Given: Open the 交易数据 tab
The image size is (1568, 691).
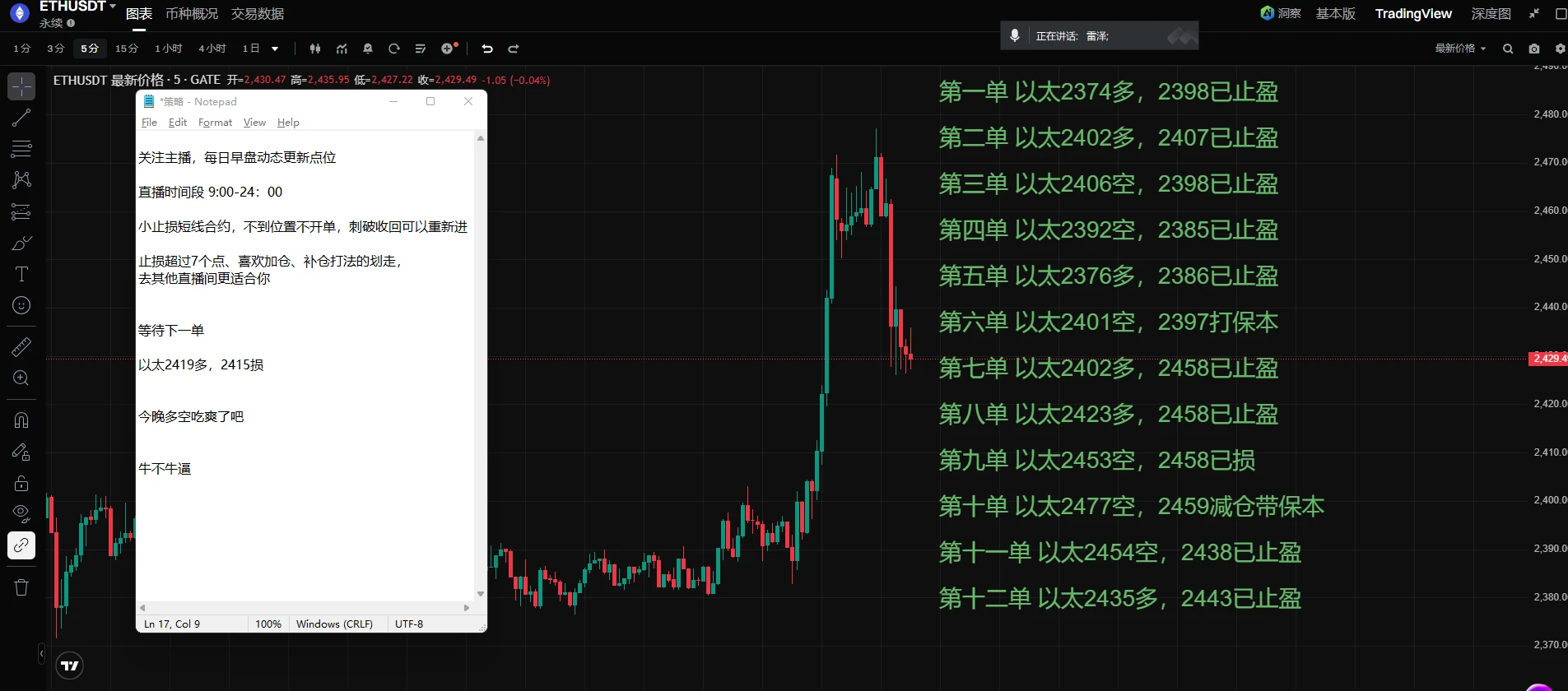Looking at the screenshot, I should click(x=258, y=14).
